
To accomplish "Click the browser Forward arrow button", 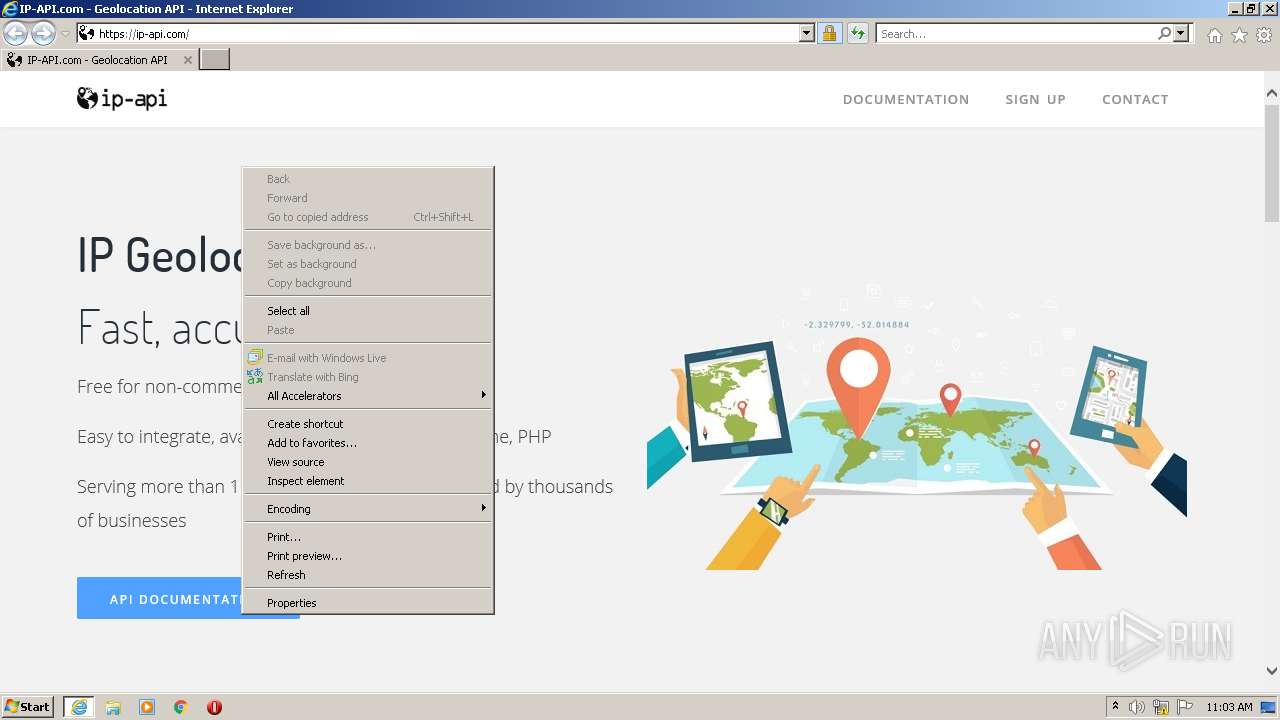I will tap(43, 34).
